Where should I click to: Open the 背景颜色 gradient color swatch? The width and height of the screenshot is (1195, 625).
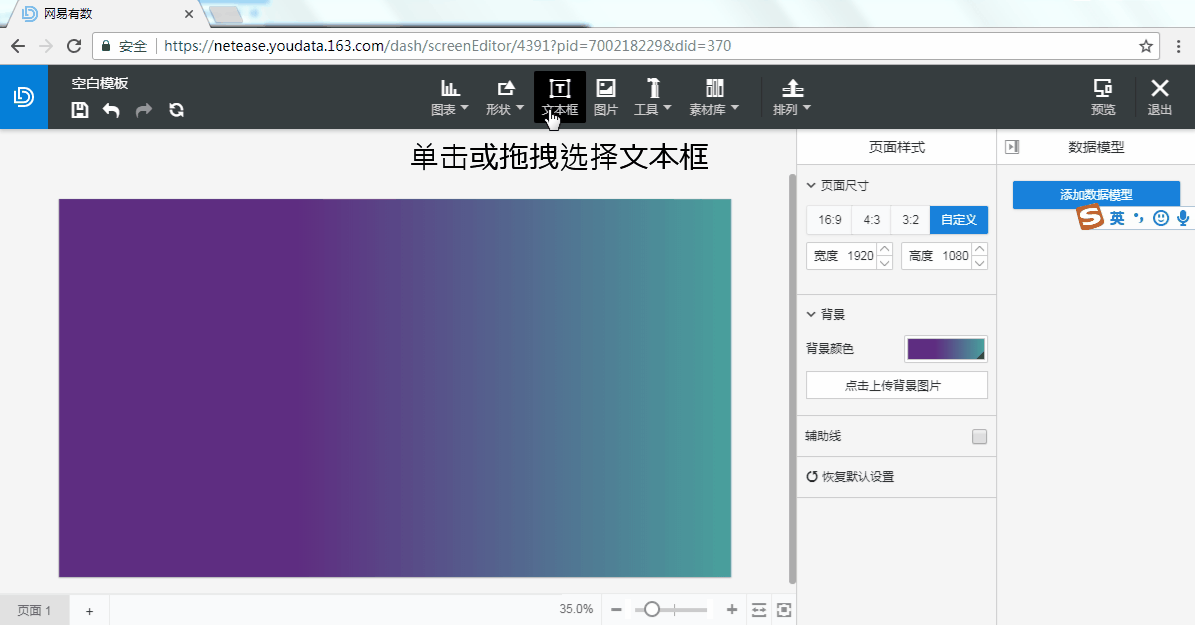(x=946, y=349)
